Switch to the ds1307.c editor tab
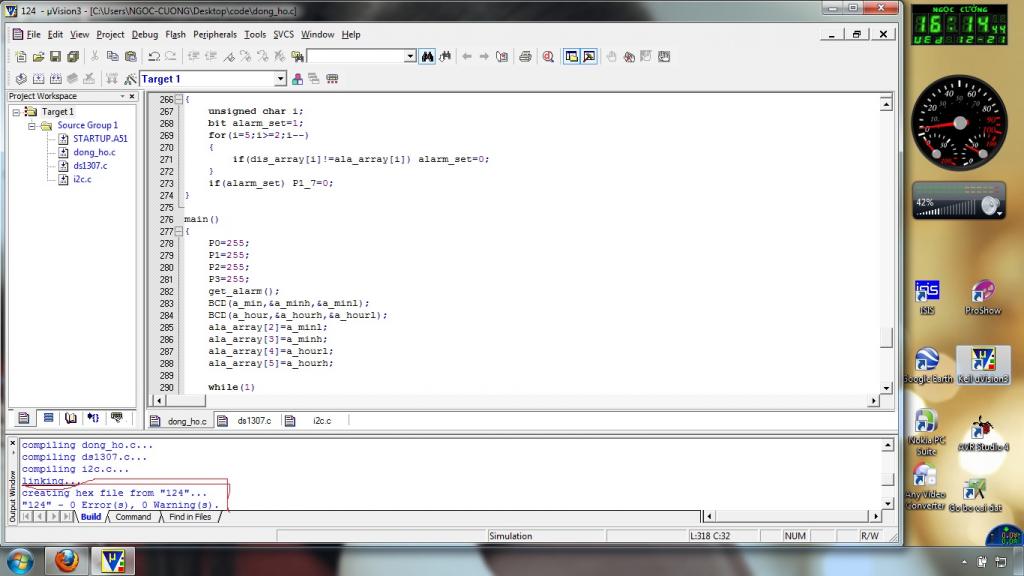This screenshot has width=1024, height=576. 246,421
